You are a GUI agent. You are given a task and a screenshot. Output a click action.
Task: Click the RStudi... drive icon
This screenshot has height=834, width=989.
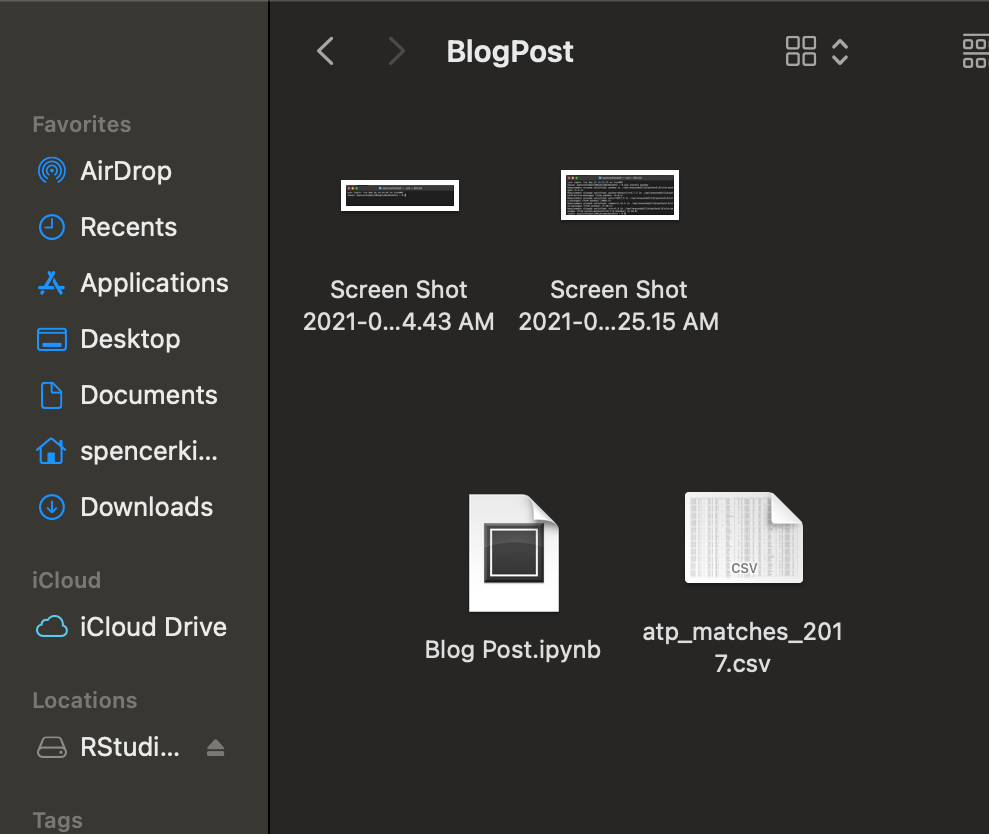[x=52, y=748]
